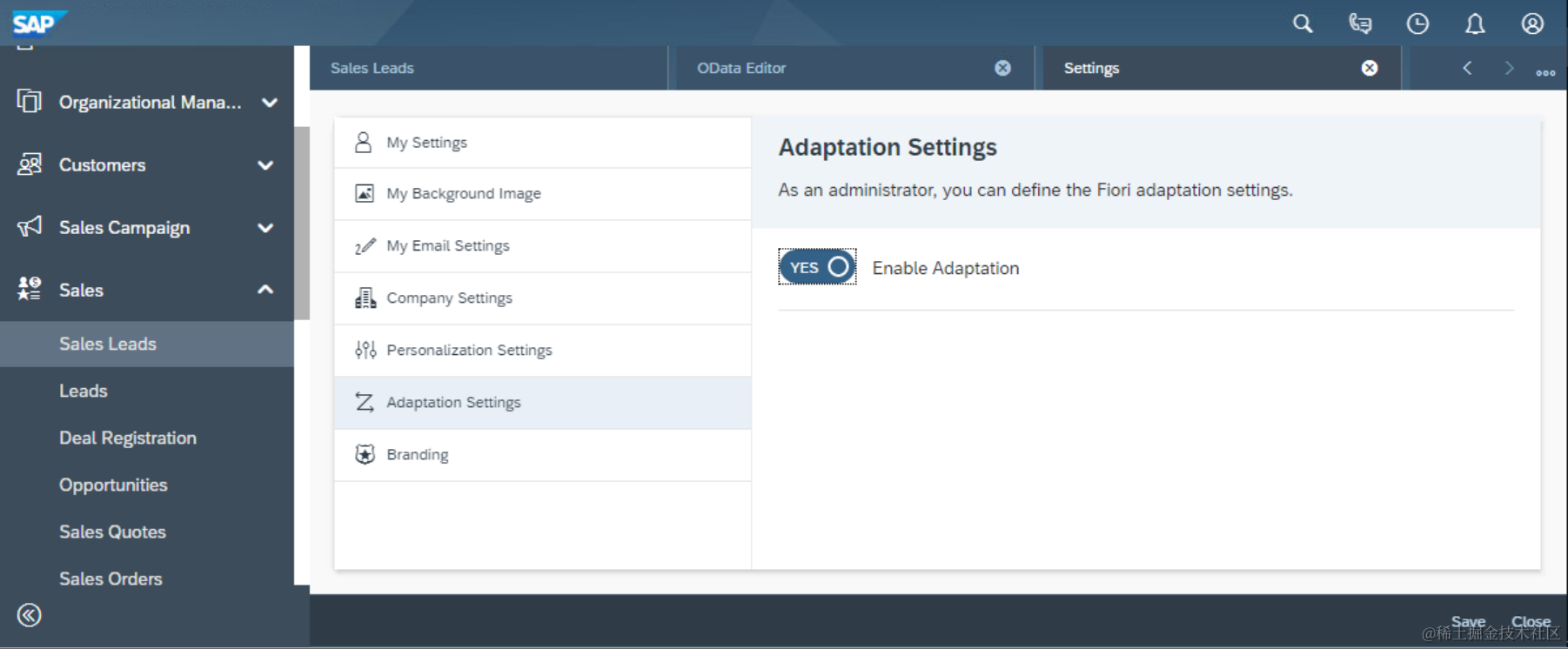Click the three-dots tab overflow icon
The height and width of the screenshot is (649, 1568).
pyautogui.click(x=1545, y=72)
